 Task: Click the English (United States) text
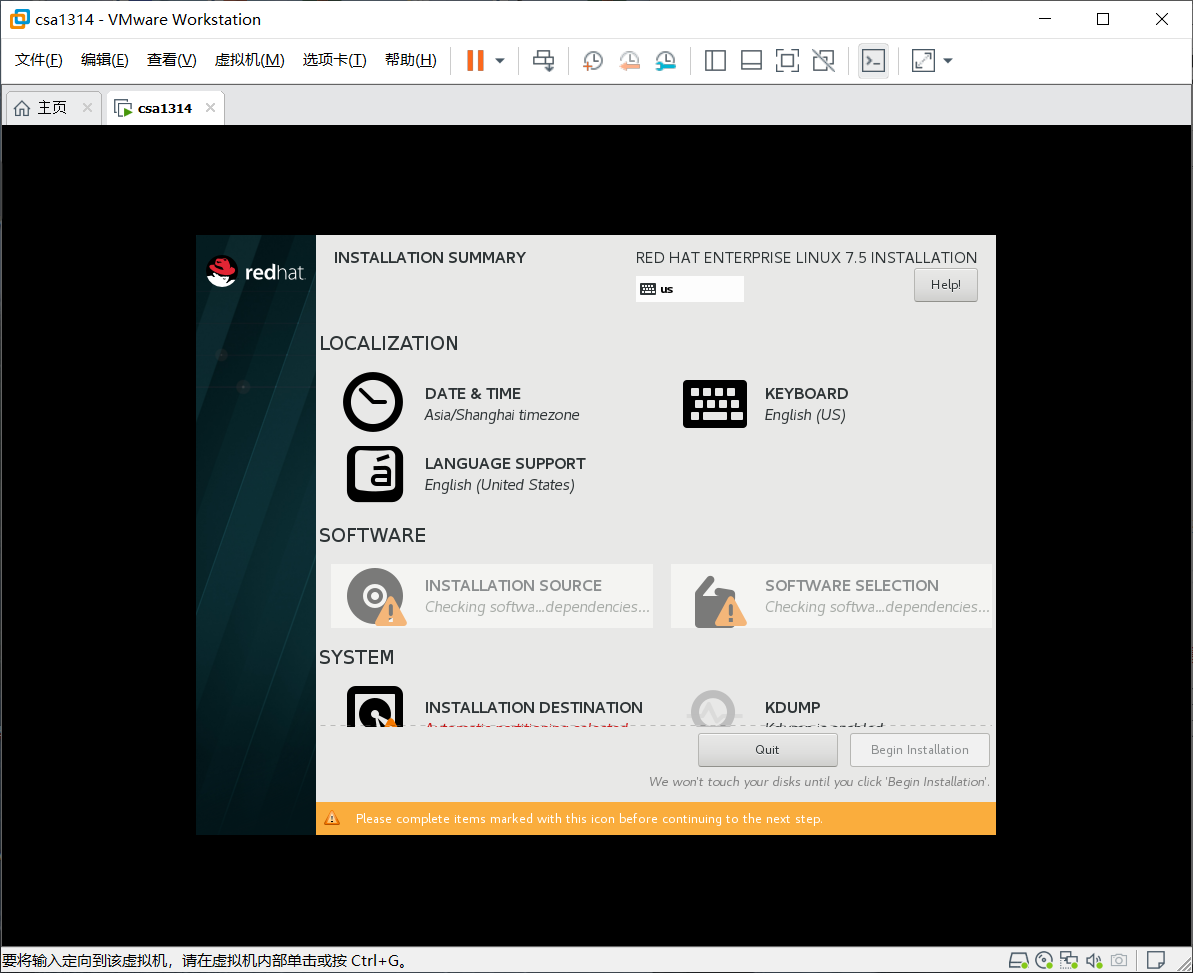(500, 485)
